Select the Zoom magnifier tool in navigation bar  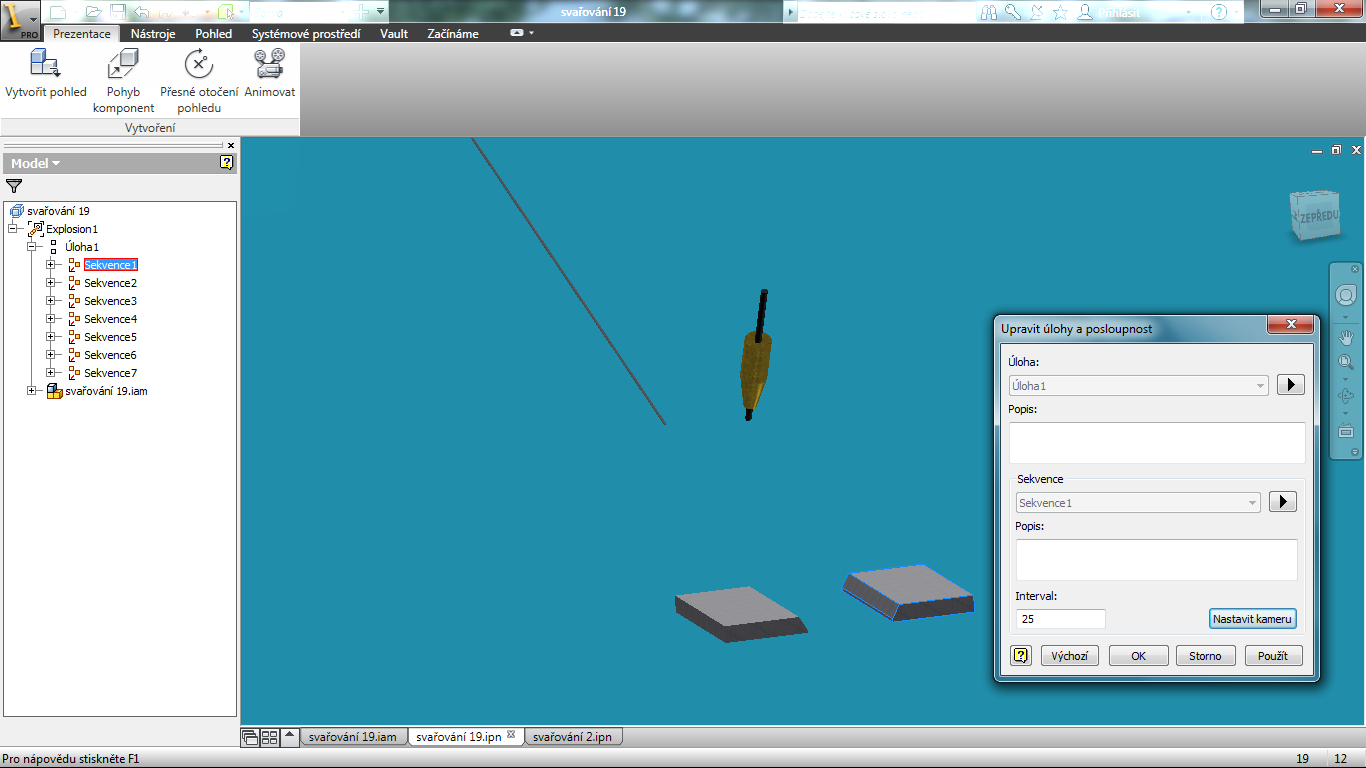pyautogui.click(x=1345, y=364)
